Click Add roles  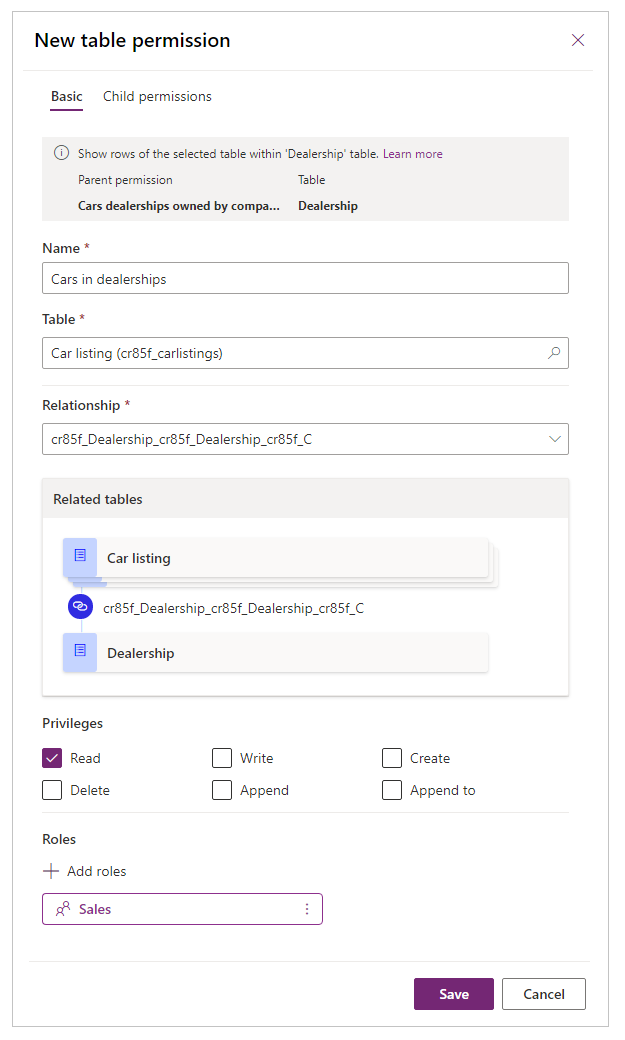click(x=84, y=872)
